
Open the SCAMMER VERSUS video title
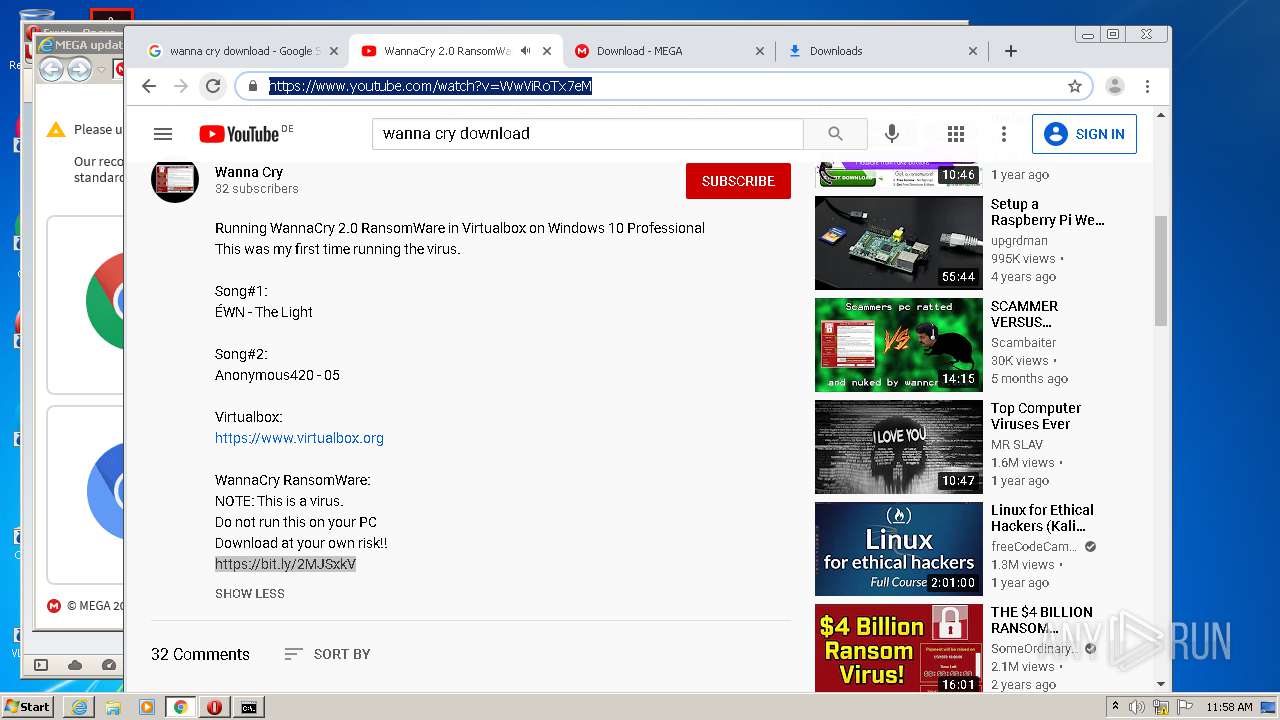[1024, 314]
